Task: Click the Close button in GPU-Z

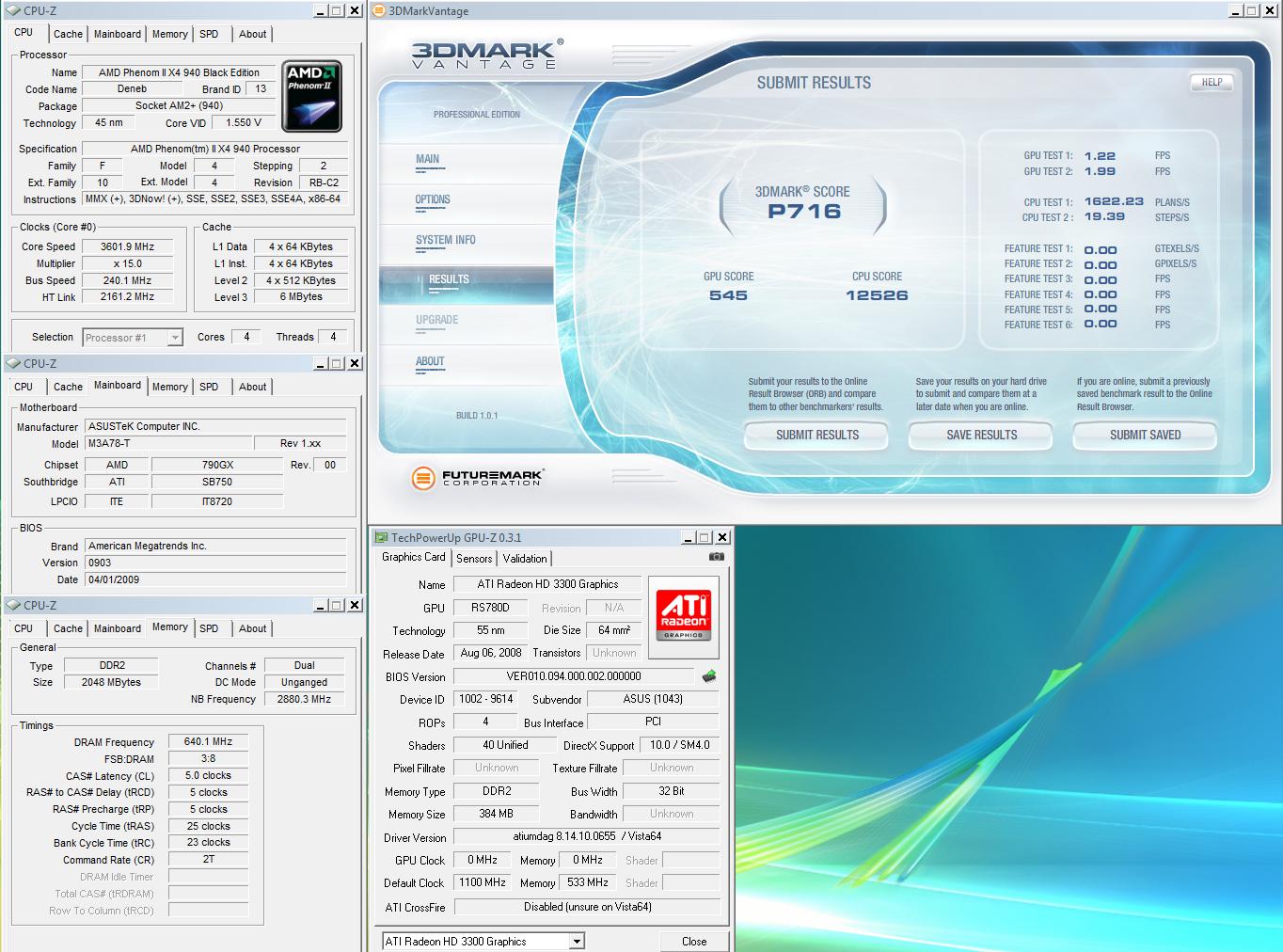Action: [694, 941]
